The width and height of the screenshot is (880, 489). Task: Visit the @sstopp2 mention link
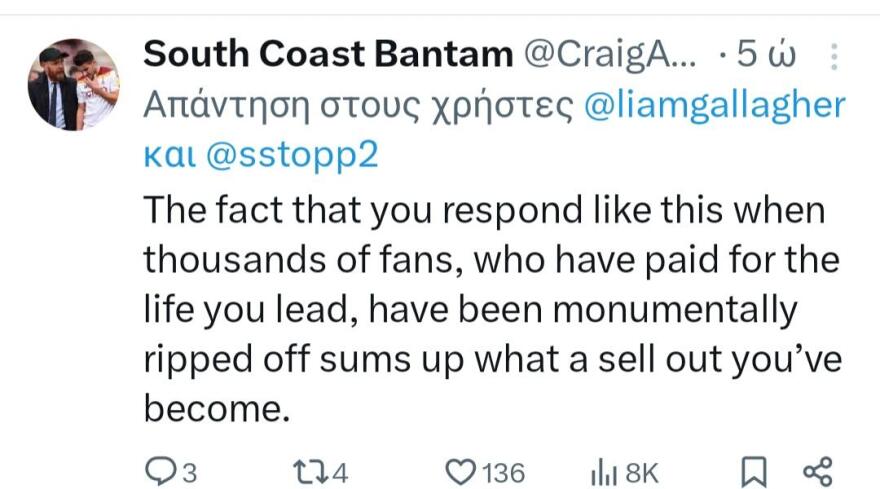[292, 155]
